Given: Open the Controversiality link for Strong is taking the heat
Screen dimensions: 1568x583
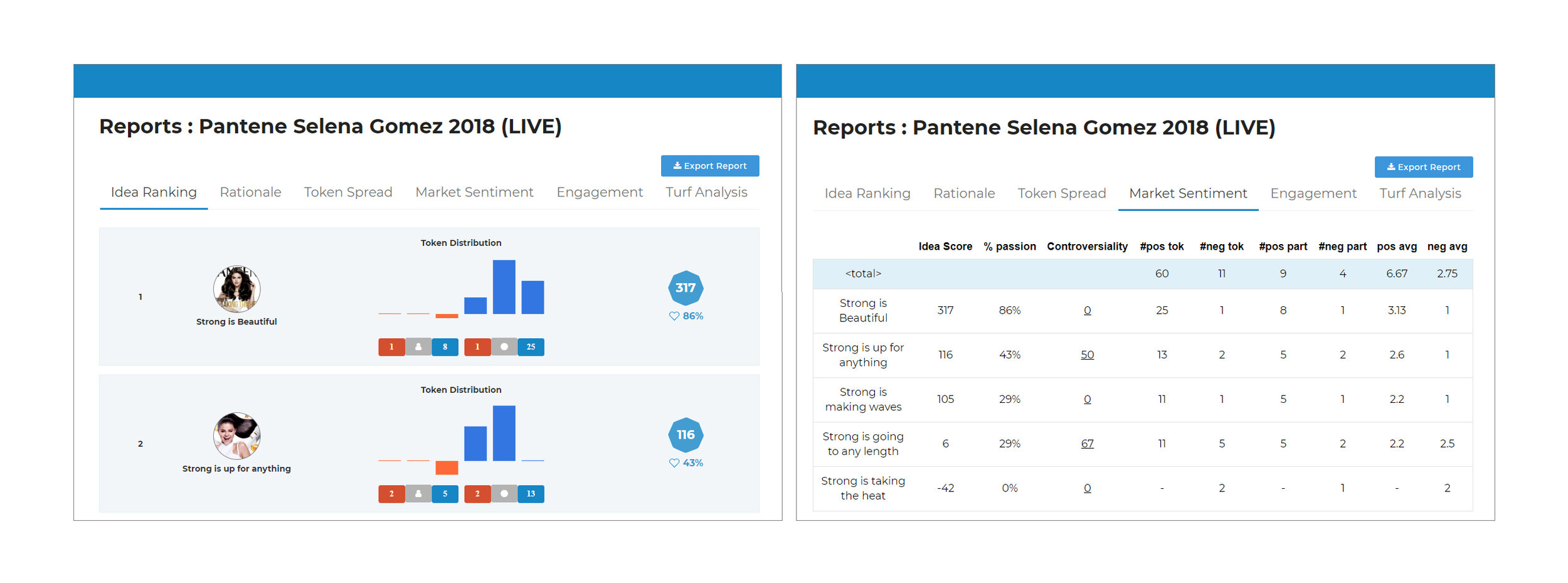Looking at the screenshot, I should click(x=1087, y=488).
